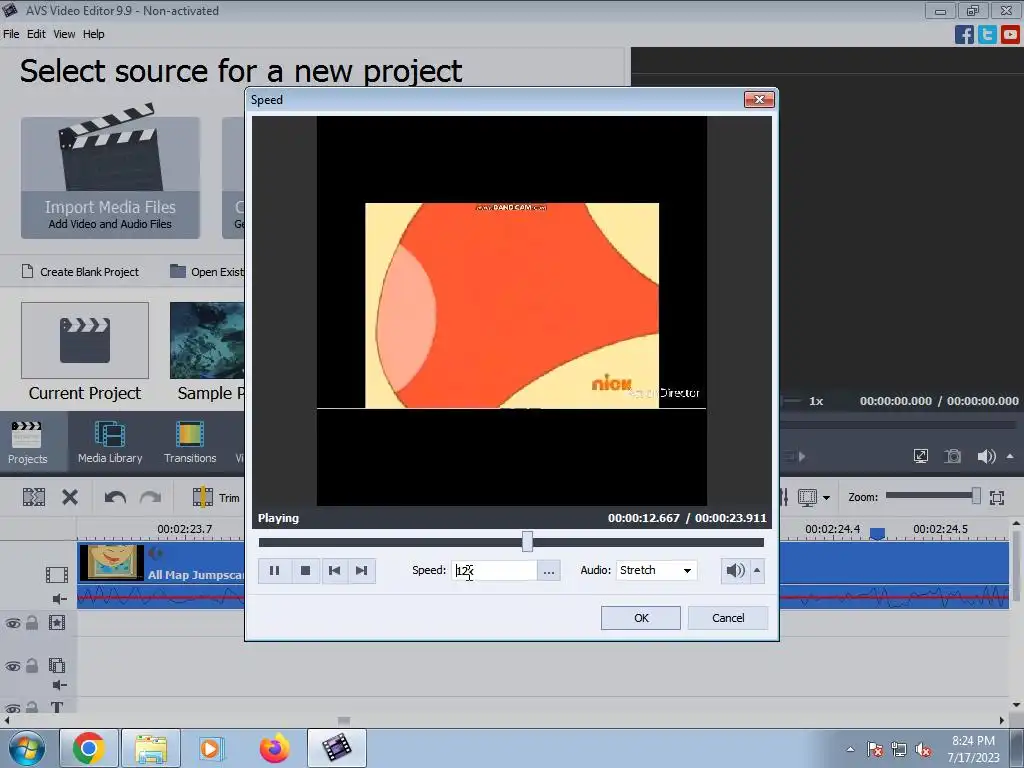The width and height of the screenshot is (1024, 768).
Task: Switch to the Transitions tab
Action: click(190, 443)
